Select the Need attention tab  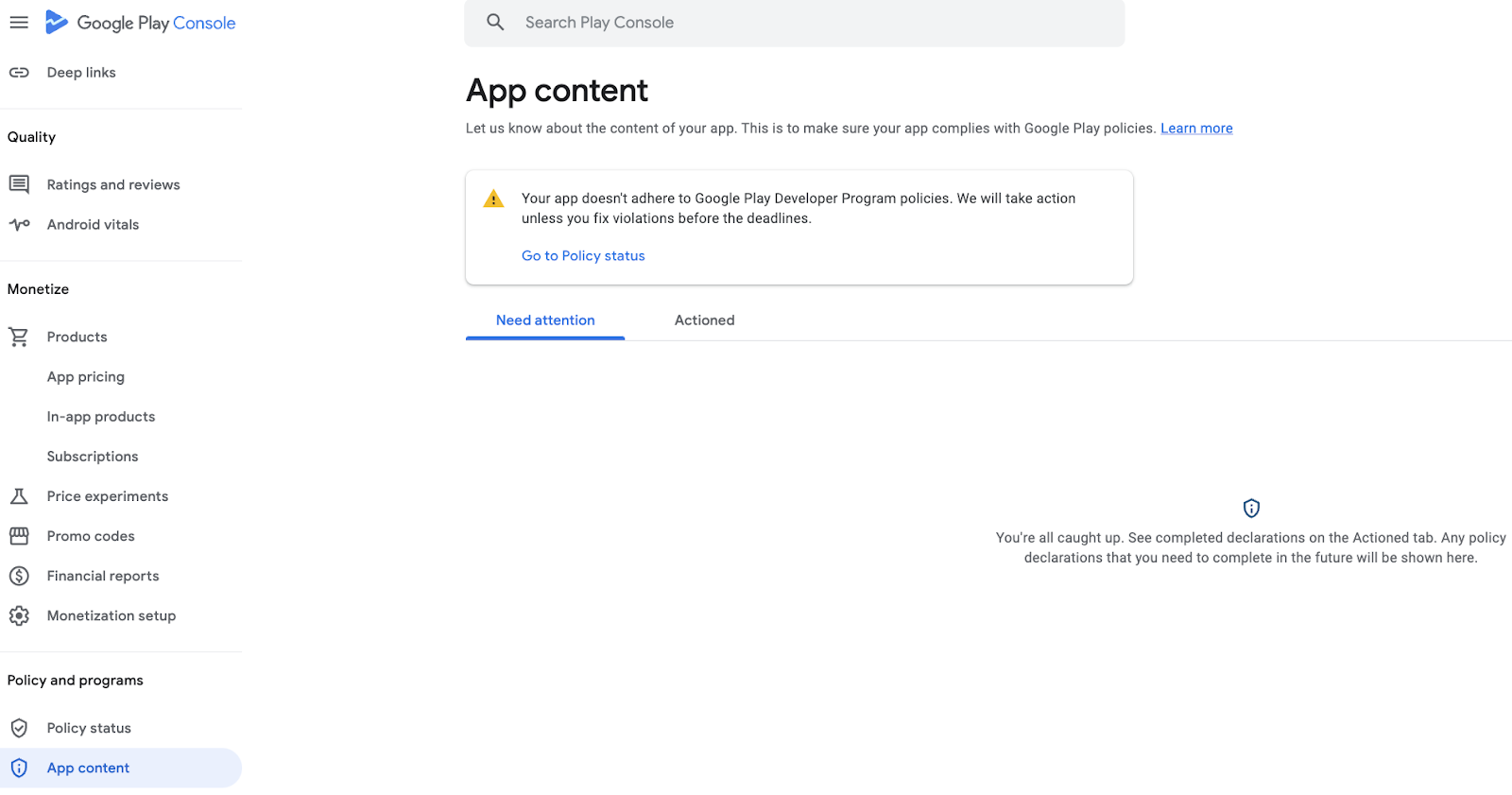[x=545, y=320]
